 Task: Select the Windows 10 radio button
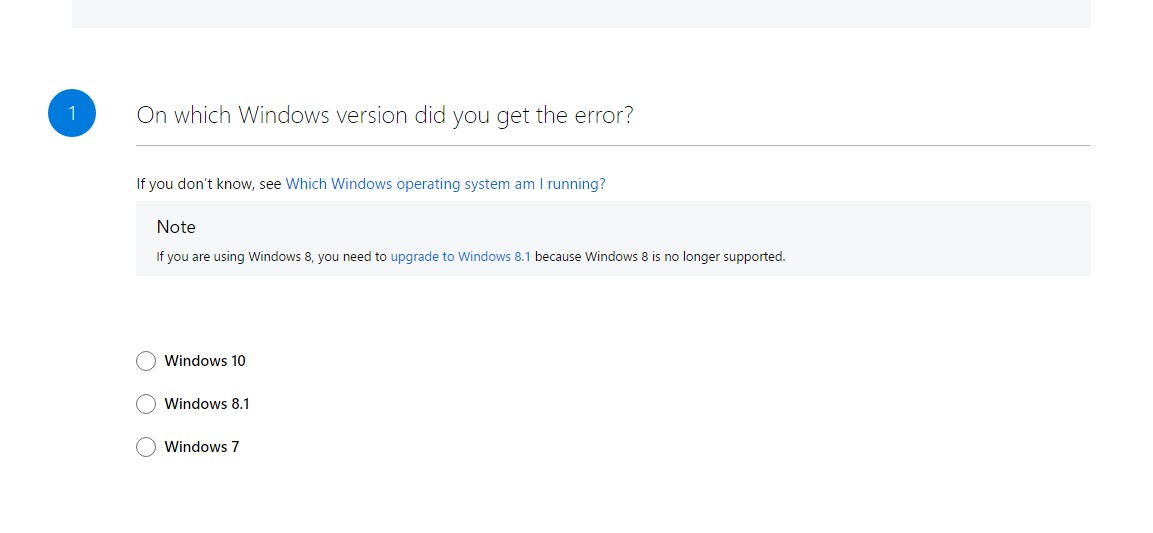146,361
